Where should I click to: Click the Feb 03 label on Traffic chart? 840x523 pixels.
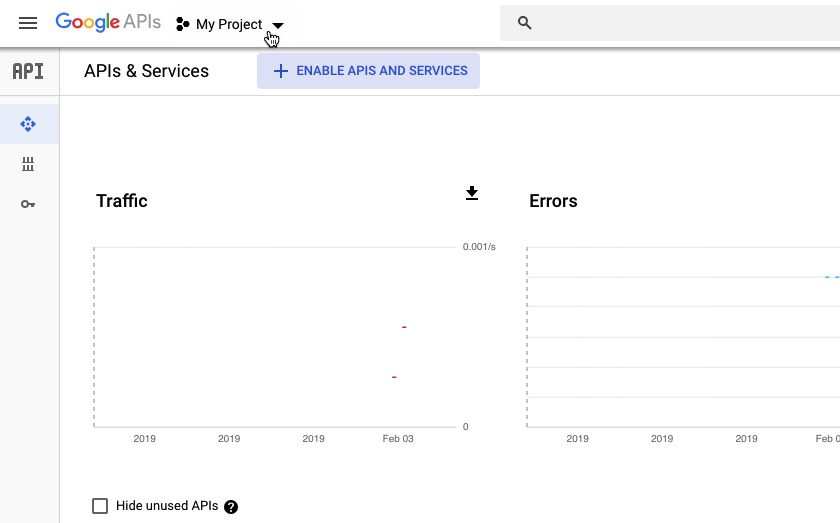coord(398,438)
